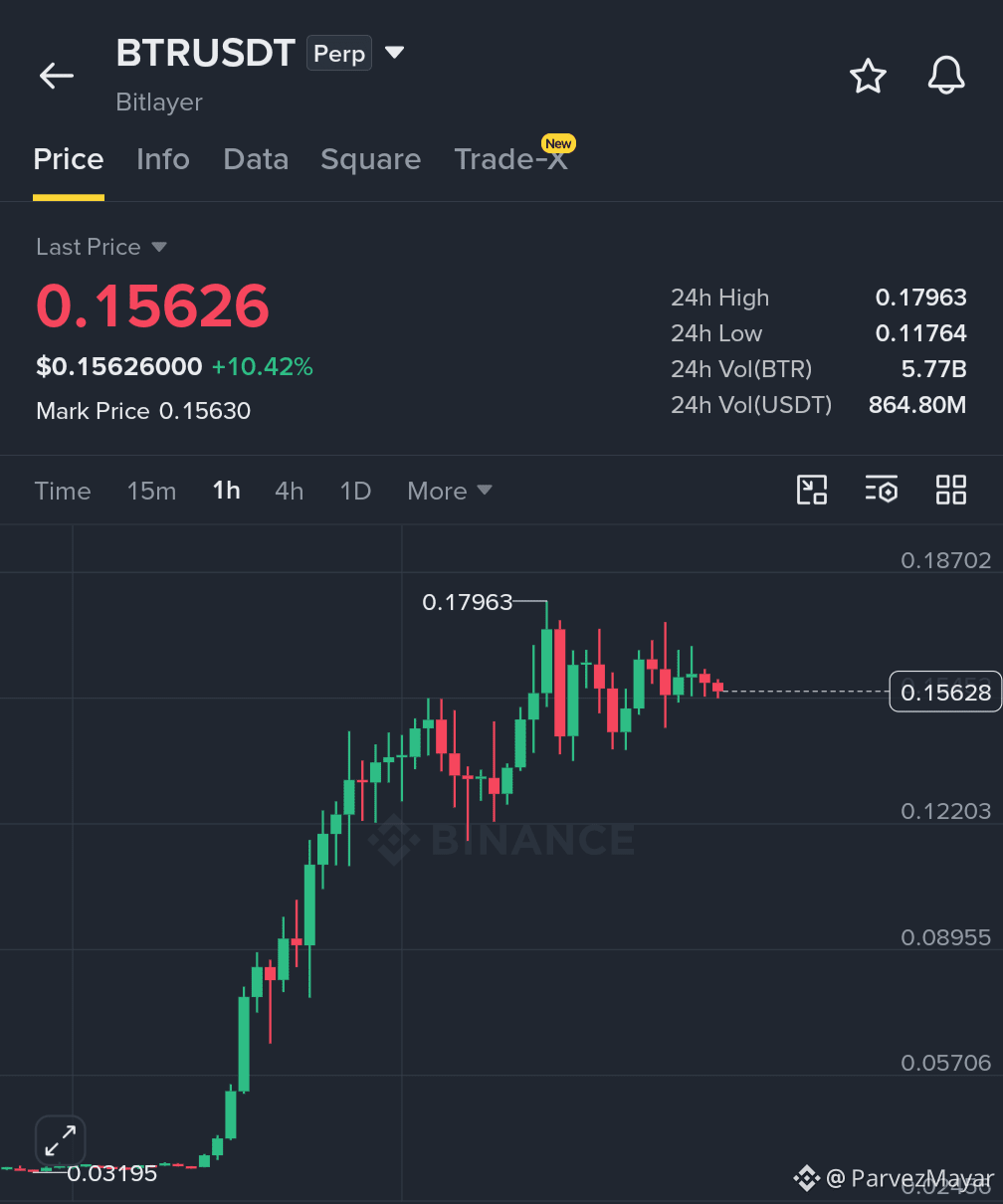Tap the 0.05706 price axis label
This screenshot has height=1204, width=1003.
click(946, 1063)
